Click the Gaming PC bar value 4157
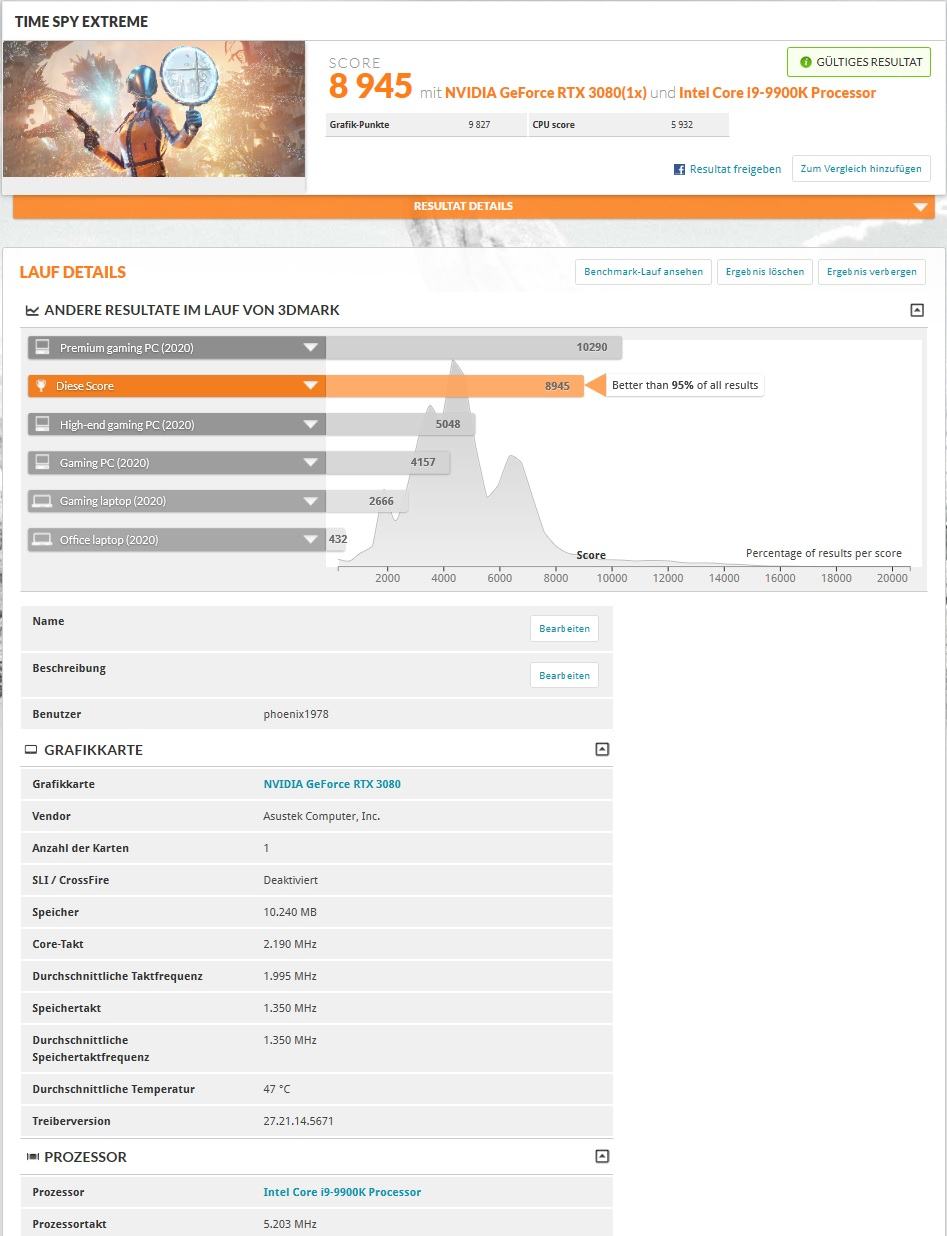The width and height of the screenshot is (947, 1236). click(423, 463)
